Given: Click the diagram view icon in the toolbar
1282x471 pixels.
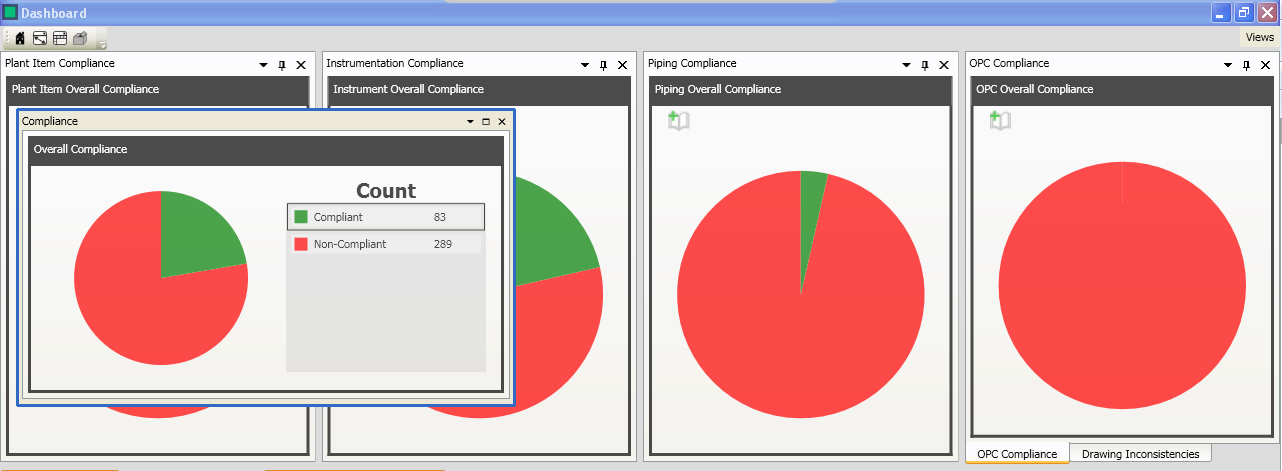Looking at the screenshot, I should click(x=40, y=39).
